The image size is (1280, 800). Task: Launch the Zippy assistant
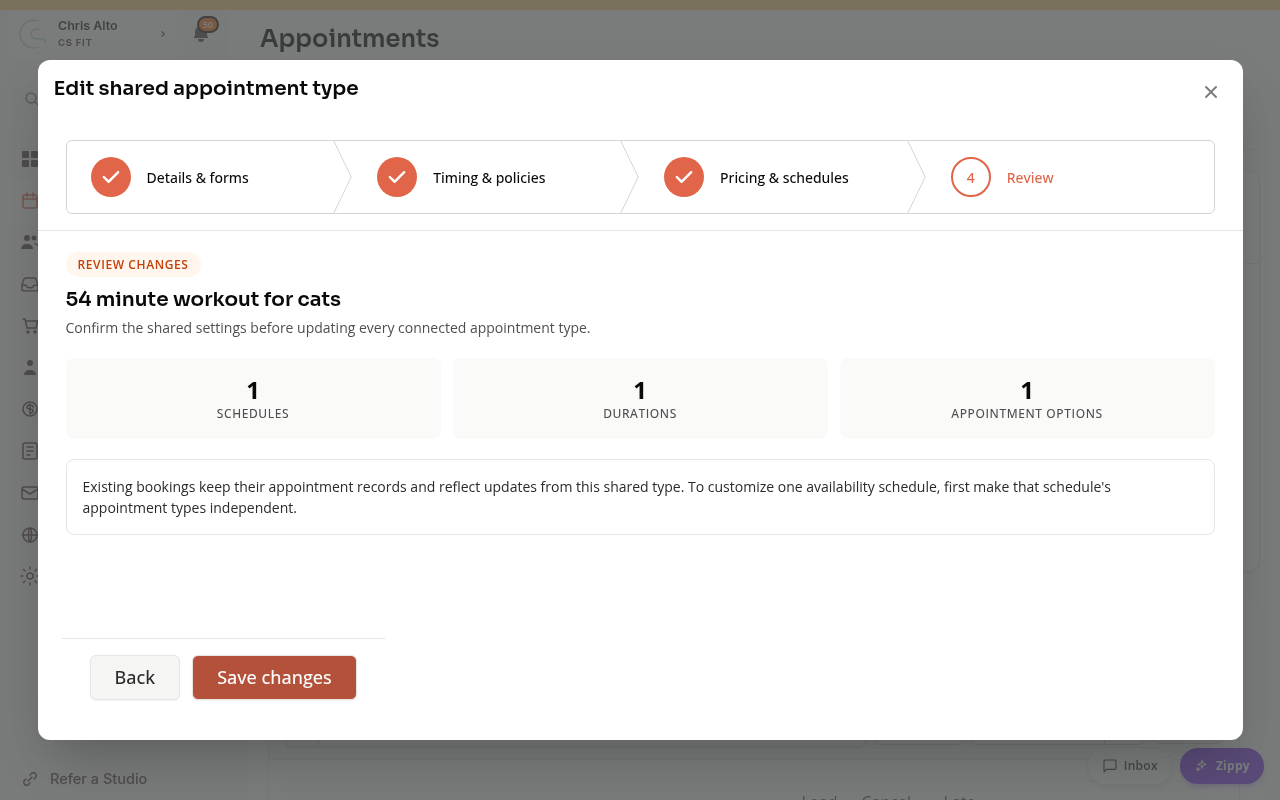1222,766
